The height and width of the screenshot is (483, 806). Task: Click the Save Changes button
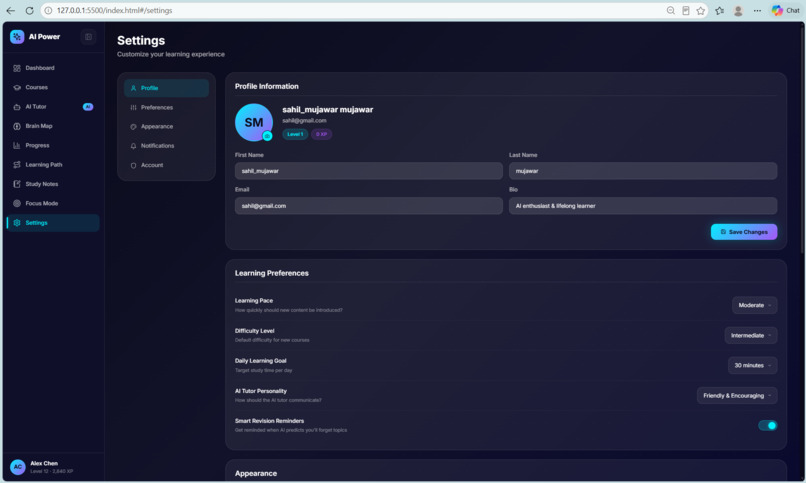(744, 232)
